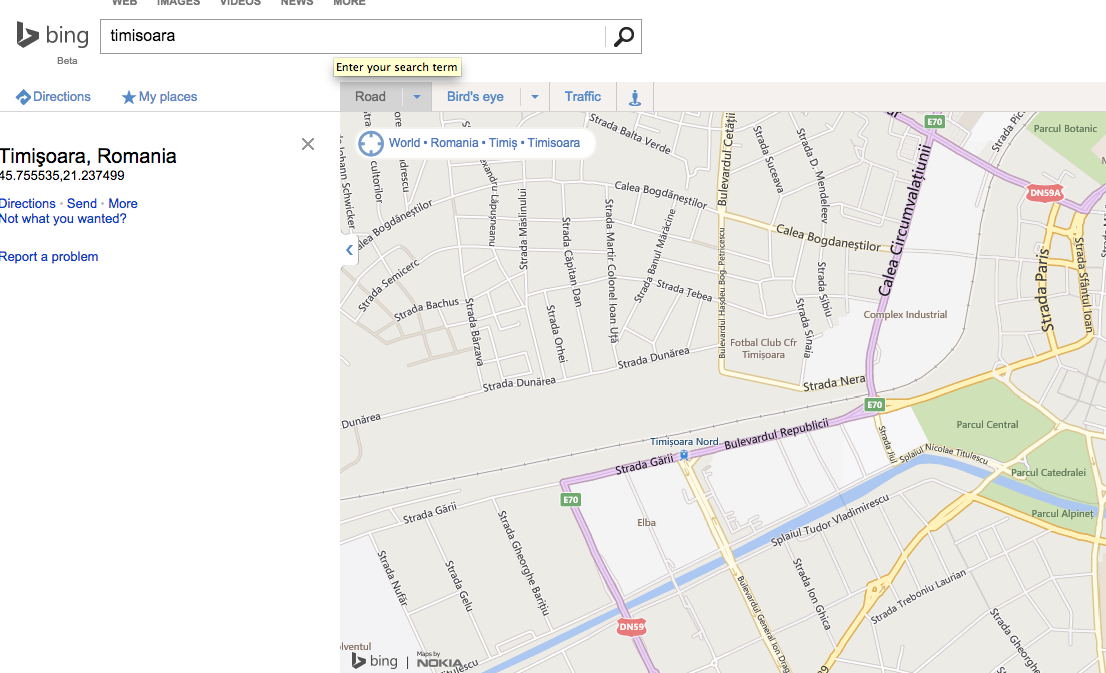Click the DN59A road shield
The height and width of the screenshot is (673, 1106).
tap(1045, 193)
